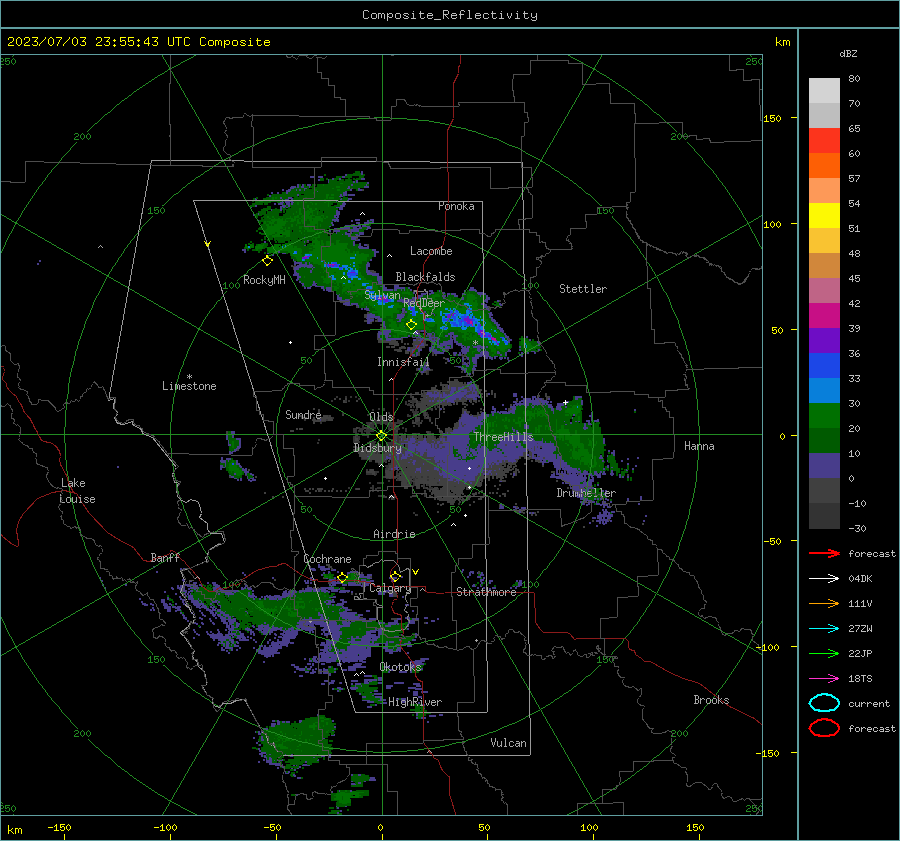Click the Lacombe city label
The image size is (900, 841).
[431, 251]
